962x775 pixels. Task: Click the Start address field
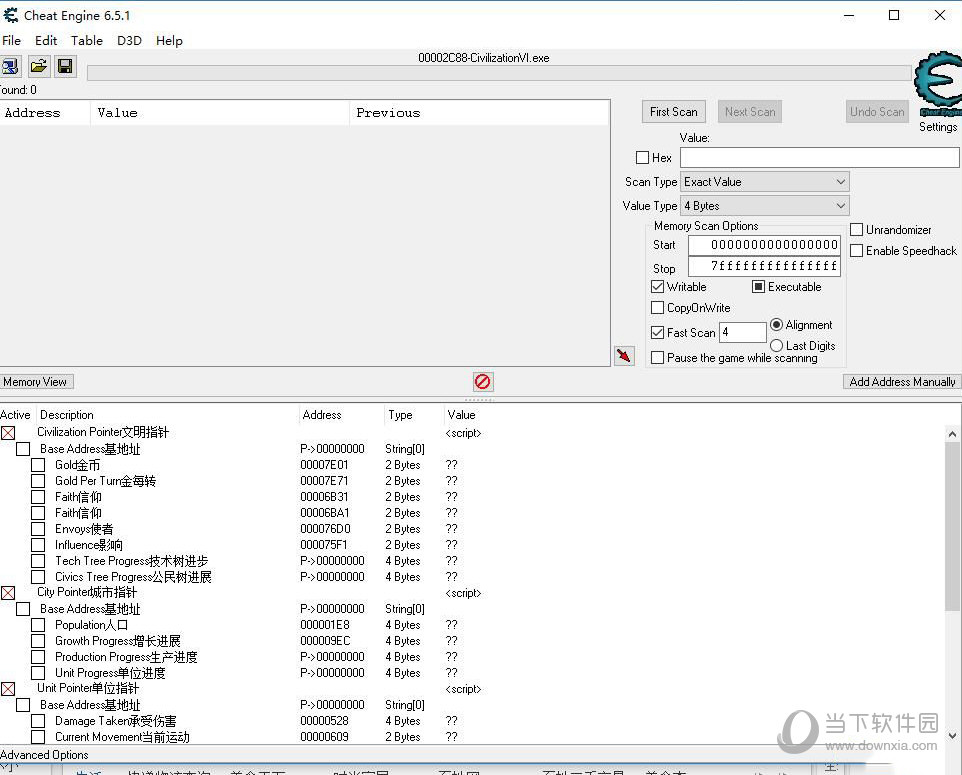click(x=764, y=245)
